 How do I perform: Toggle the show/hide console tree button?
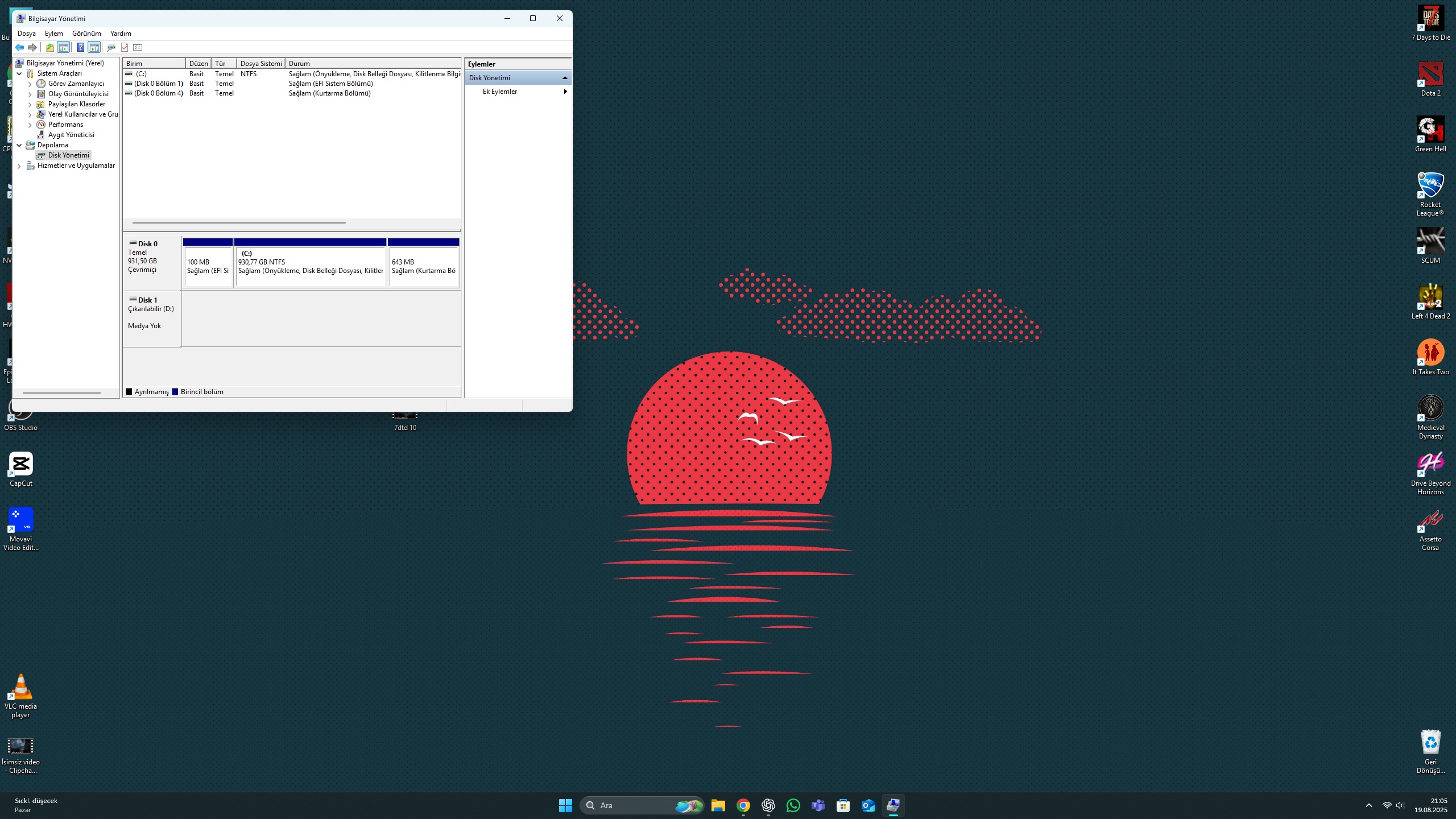tap(64, 47)
